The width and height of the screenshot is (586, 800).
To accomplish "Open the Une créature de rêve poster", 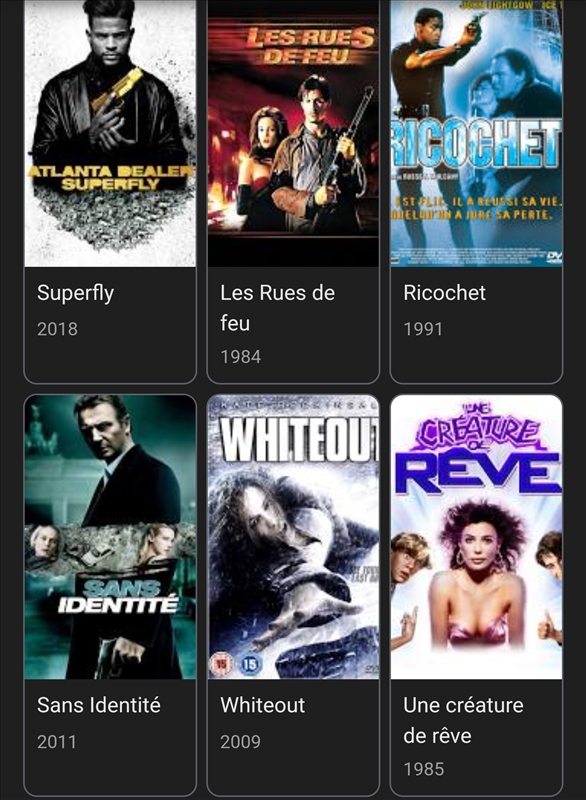I will [476, 537].
